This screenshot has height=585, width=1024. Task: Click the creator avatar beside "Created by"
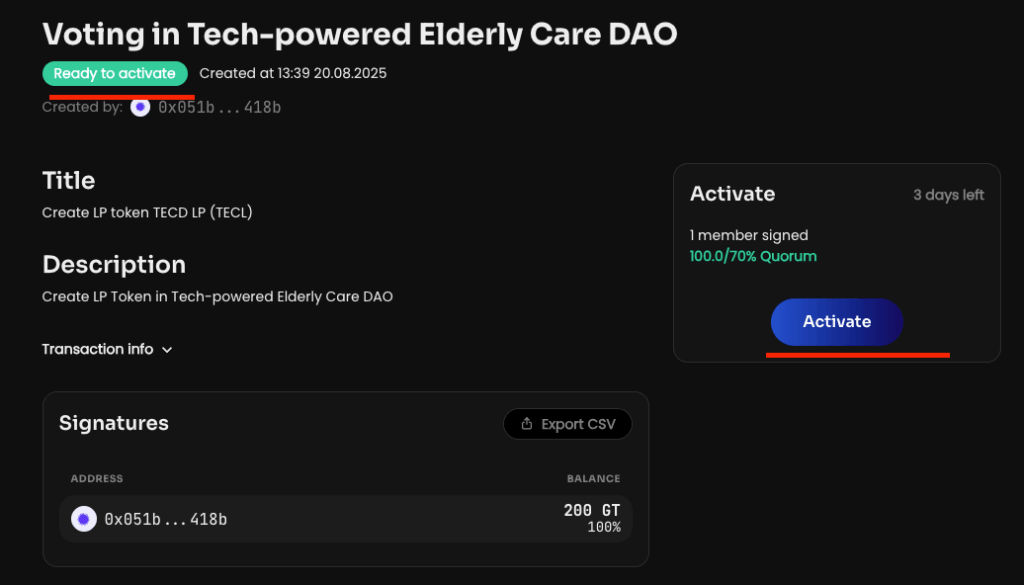pos(140,107)
